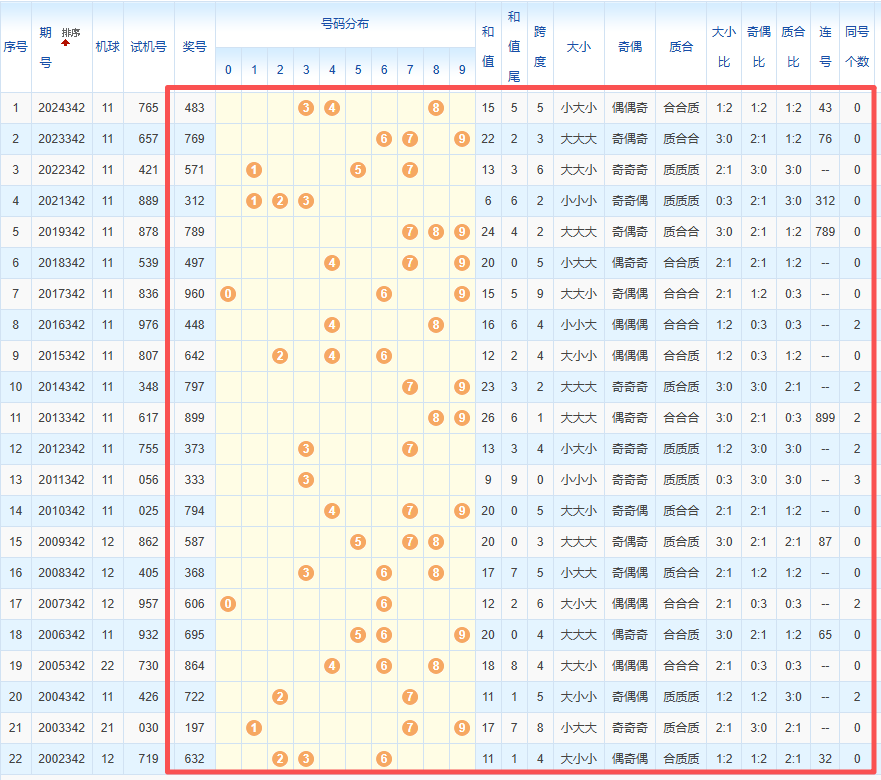Click the 号码分布 header

(x=345, y=24)
